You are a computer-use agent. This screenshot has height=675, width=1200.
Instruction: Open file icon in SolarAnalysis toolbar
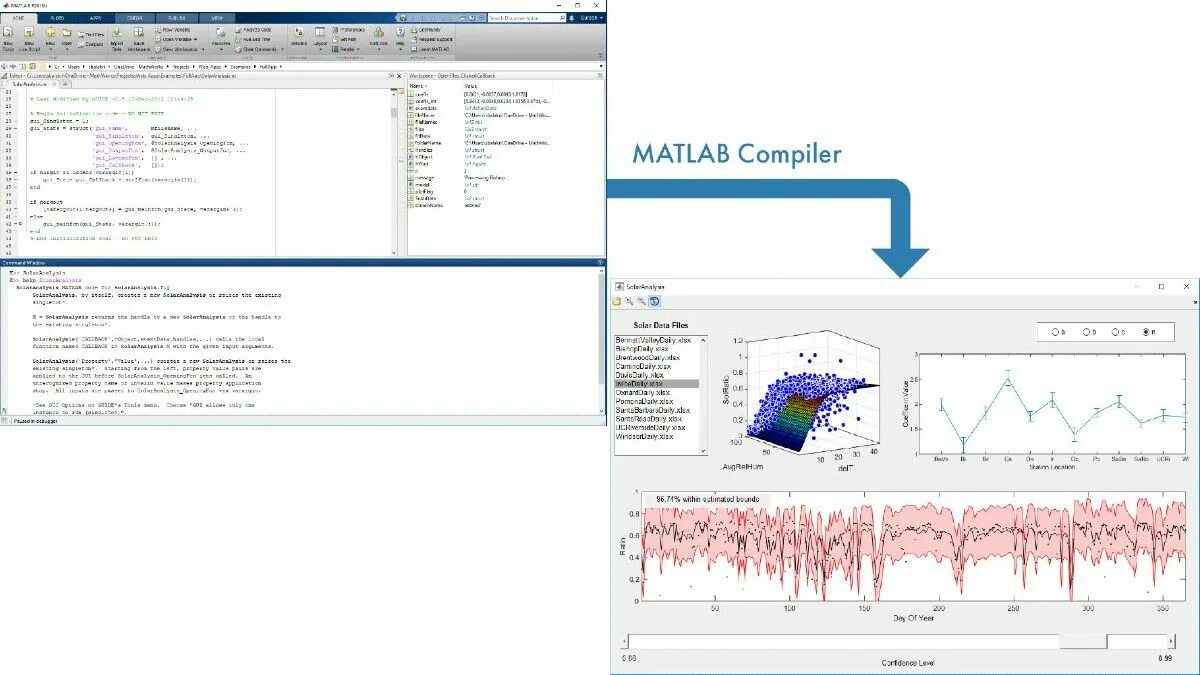(x=617, y=301)
